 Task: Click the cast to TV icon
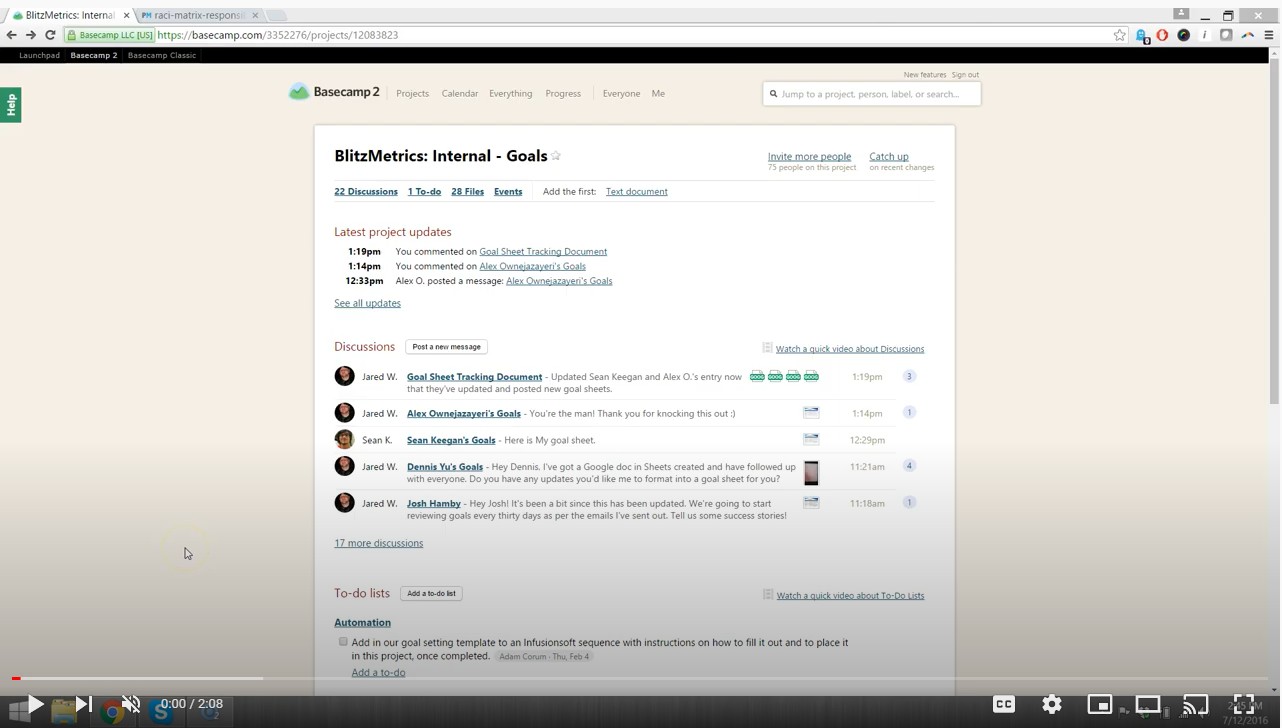point(1195,704)
